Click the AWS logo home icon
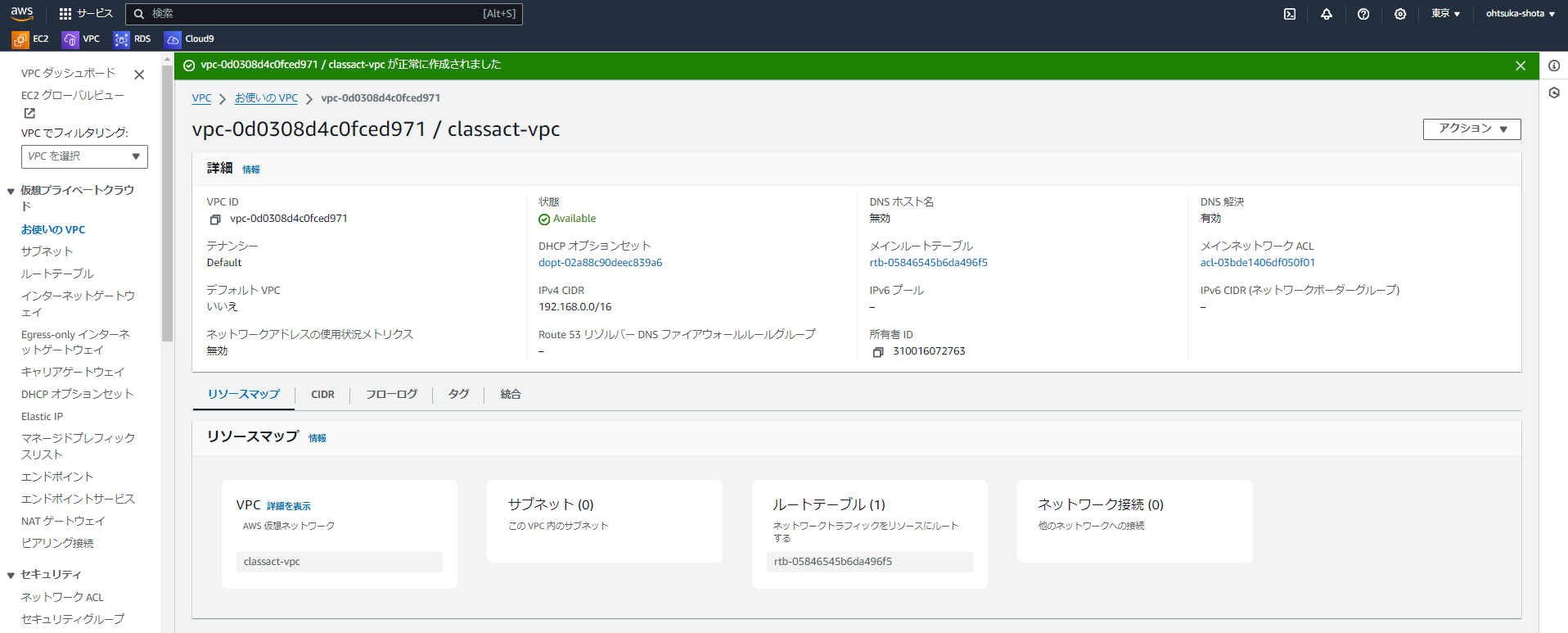This screenshot has height=633, width=1568. tap(22, 13)
